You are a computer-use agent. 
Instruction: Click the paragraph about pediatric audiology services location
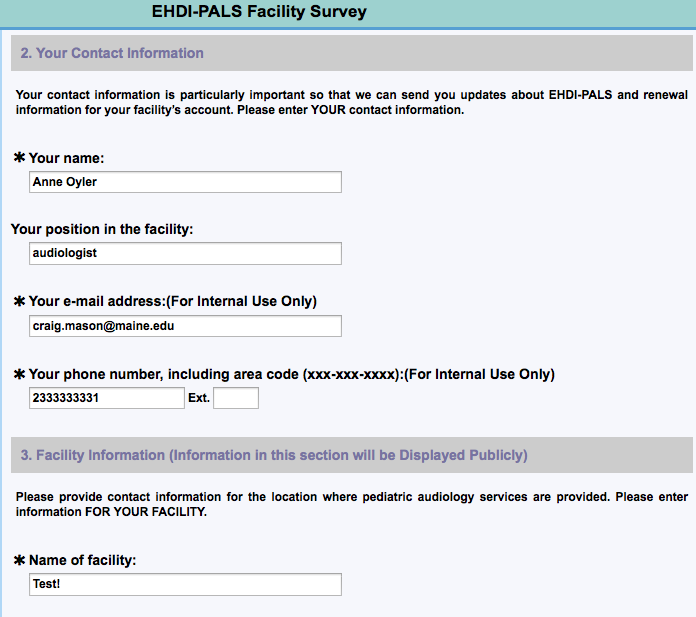tap(352, 504)
